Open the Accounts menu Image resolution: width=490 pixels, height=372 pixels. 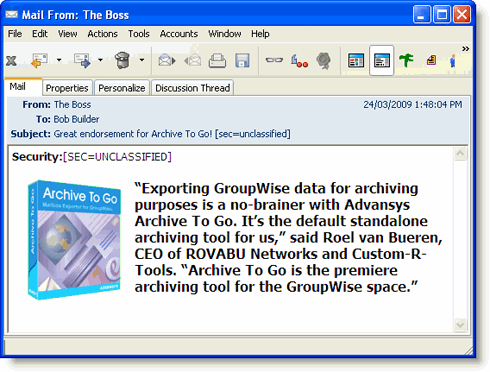179,34
